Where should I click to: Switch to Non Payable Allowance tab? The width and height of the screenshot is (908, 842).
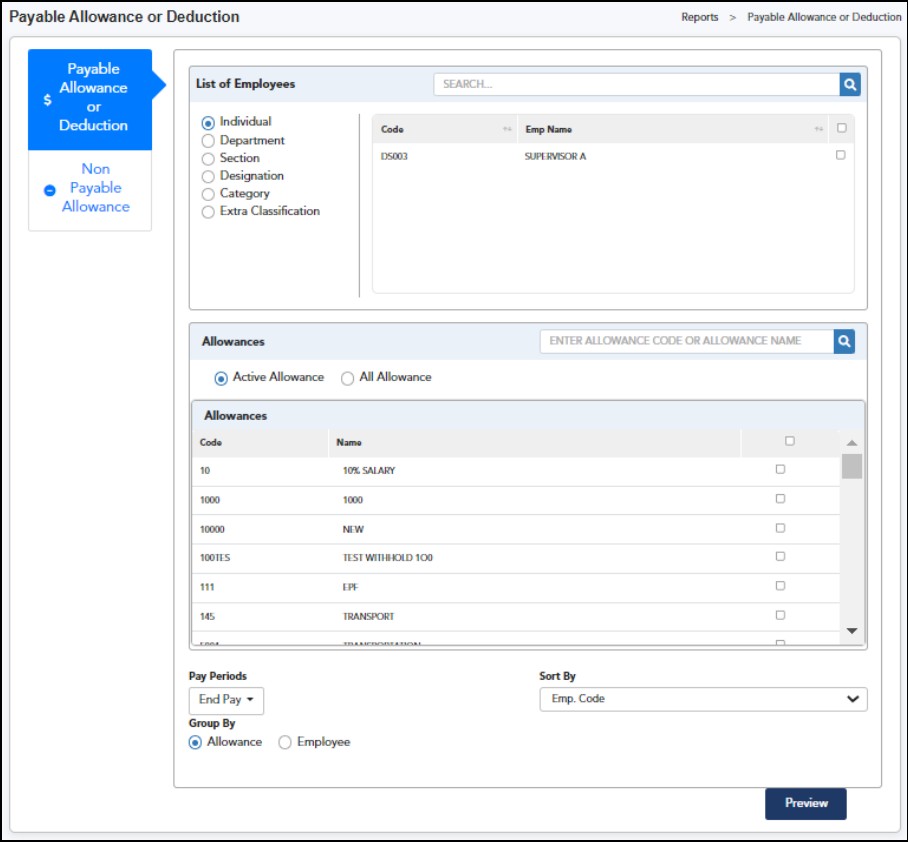95,188
